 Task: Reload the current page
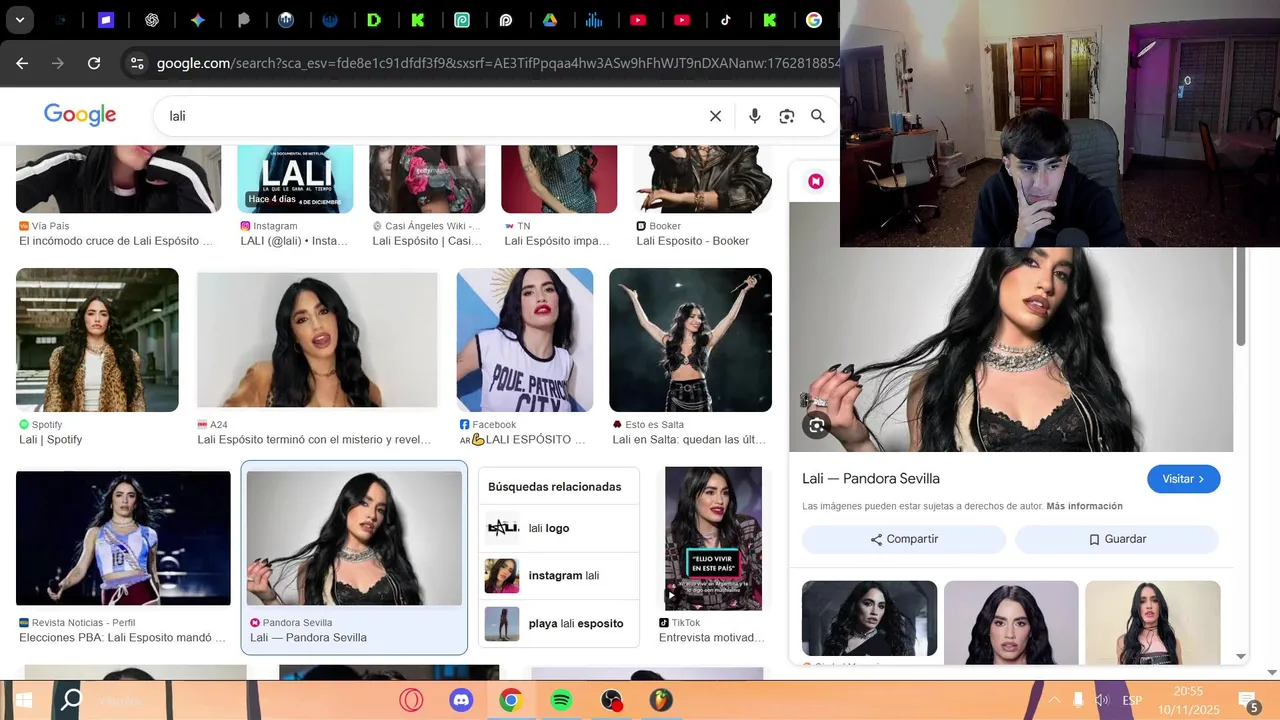click(94, 63)
